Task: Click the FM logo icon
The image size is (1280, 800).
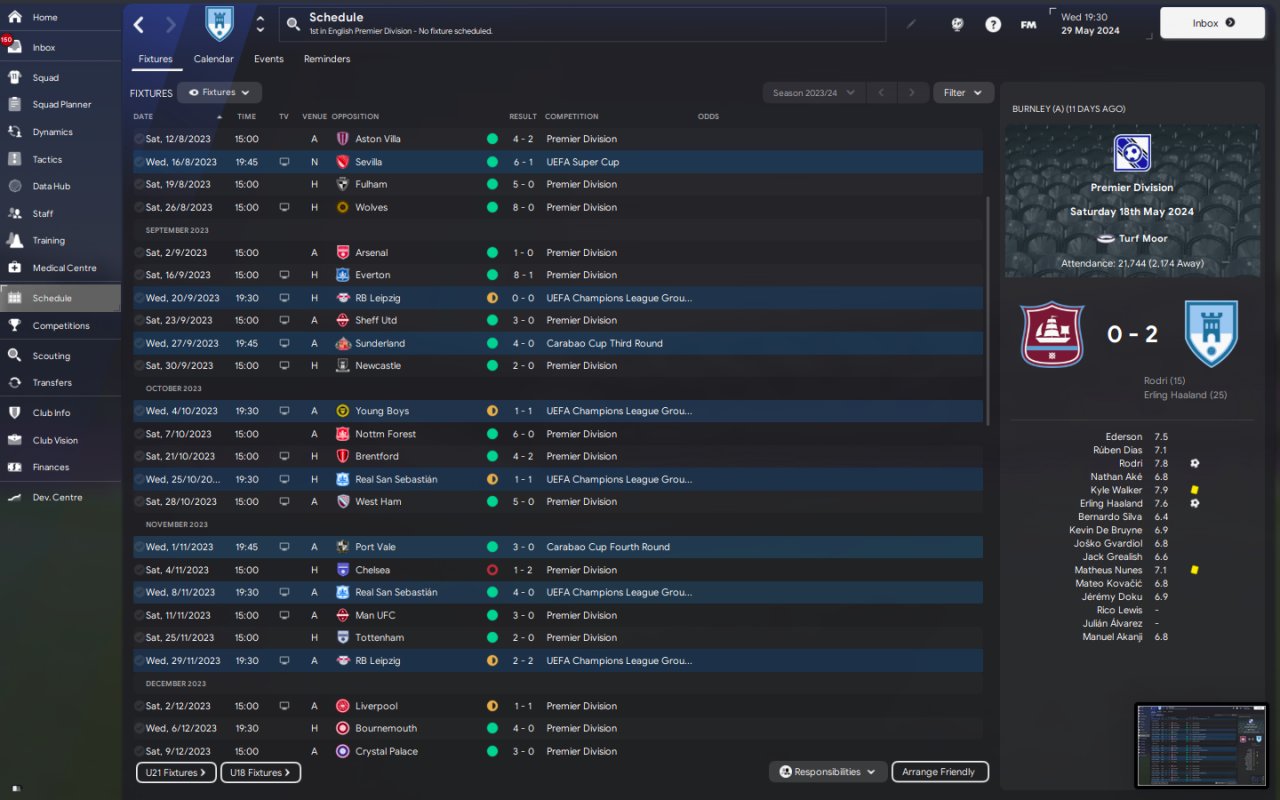Action: click(1028, 24)
